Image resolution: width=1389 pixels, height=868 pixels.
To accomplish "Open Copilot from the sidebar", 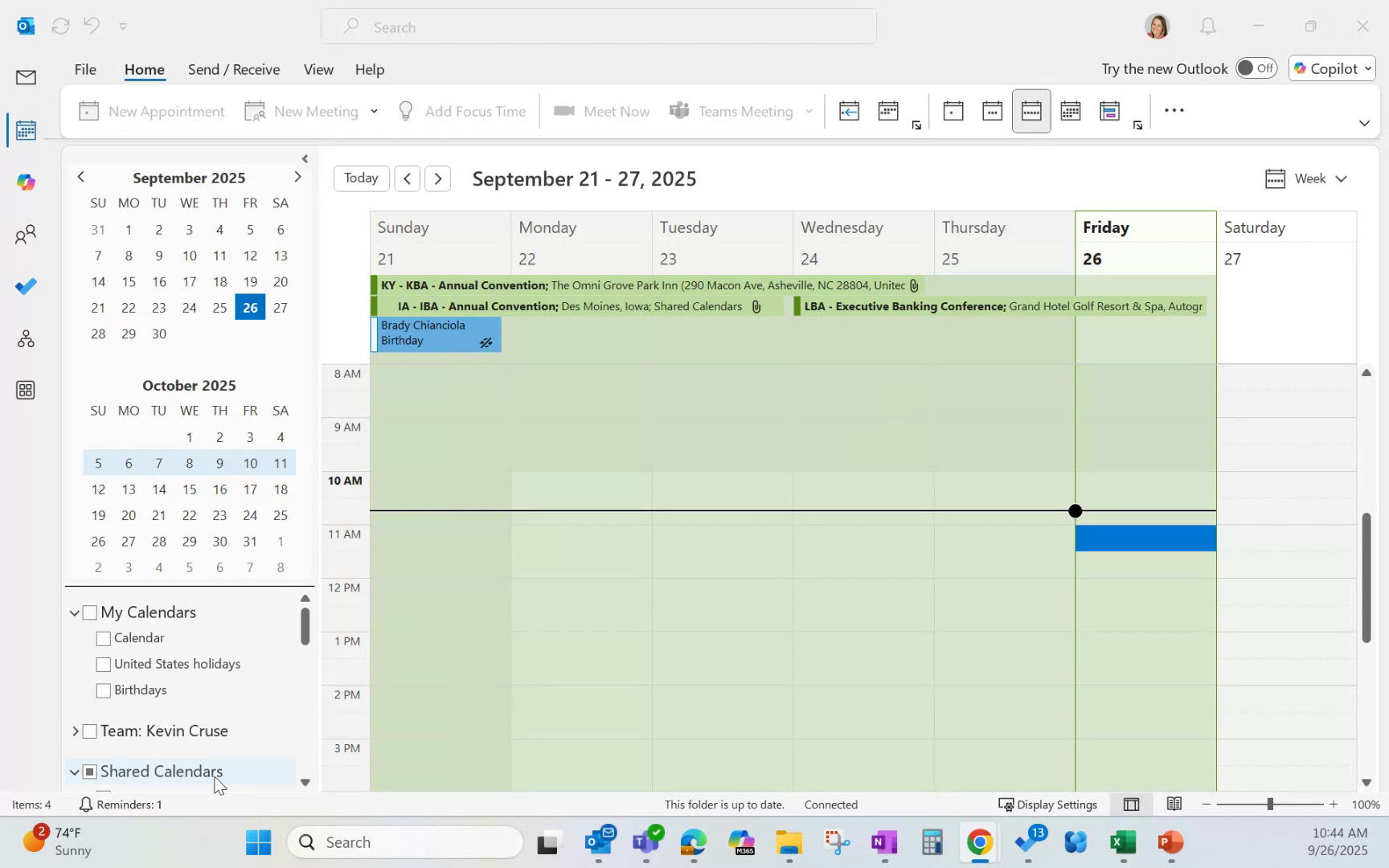I will 25,182.
